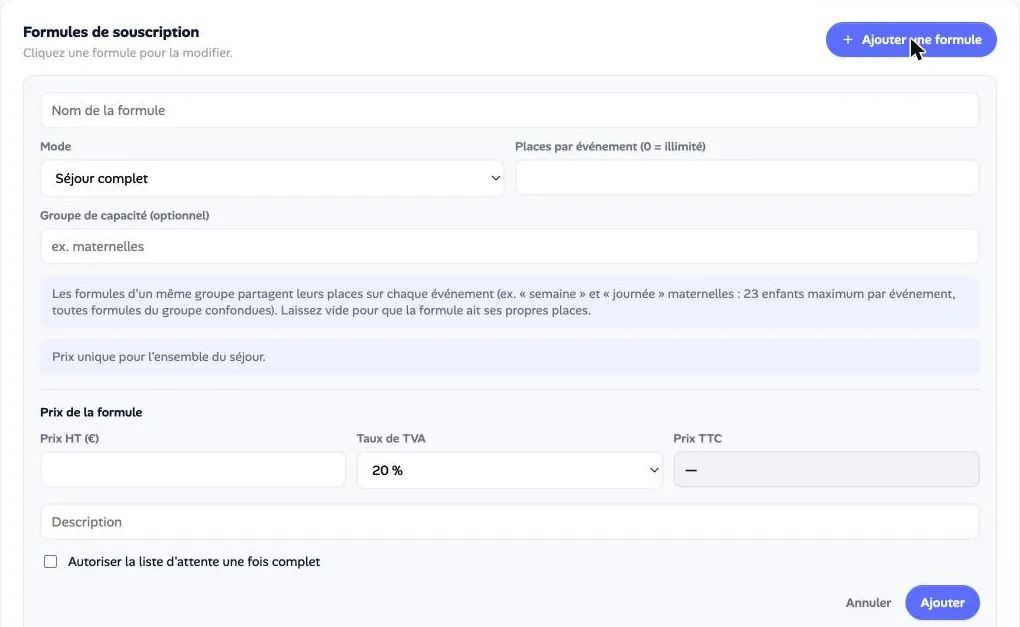This screenshot has width=1020, height=627.
Task: Select the "Groupe de capacité" text field
Action: coord(509,247)
